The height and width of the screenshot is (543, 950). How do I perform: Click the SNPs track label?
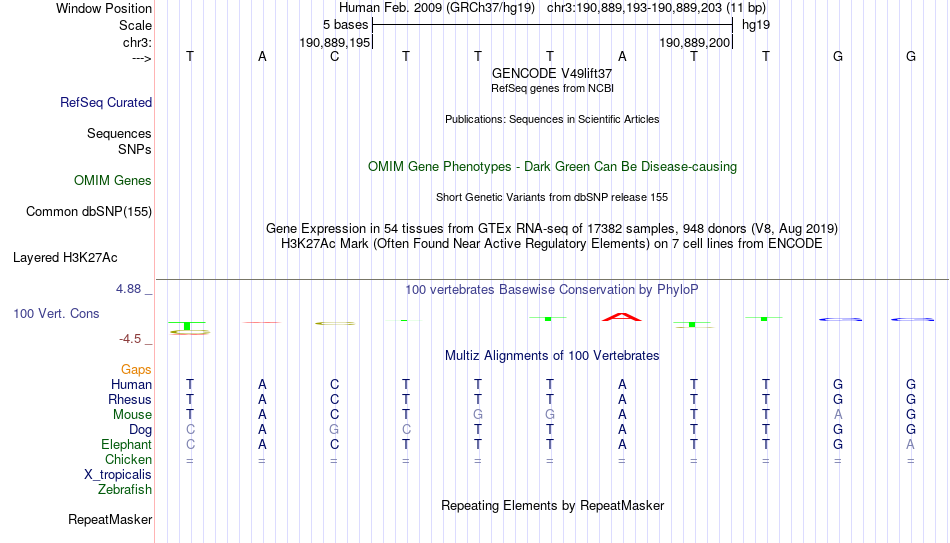pyautogui.click(x=135, y=149)
